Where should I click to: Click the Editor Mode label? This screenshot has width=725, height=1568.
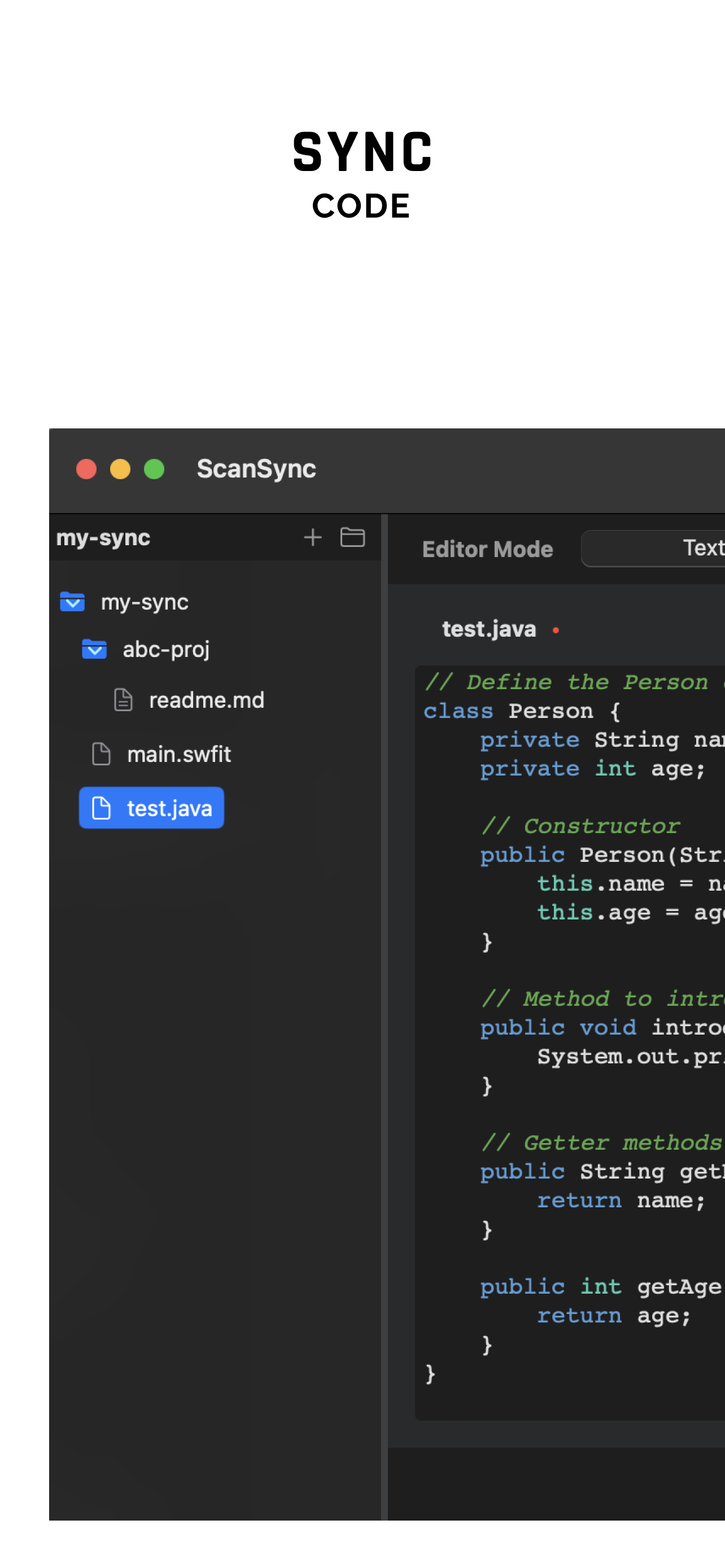488,549
